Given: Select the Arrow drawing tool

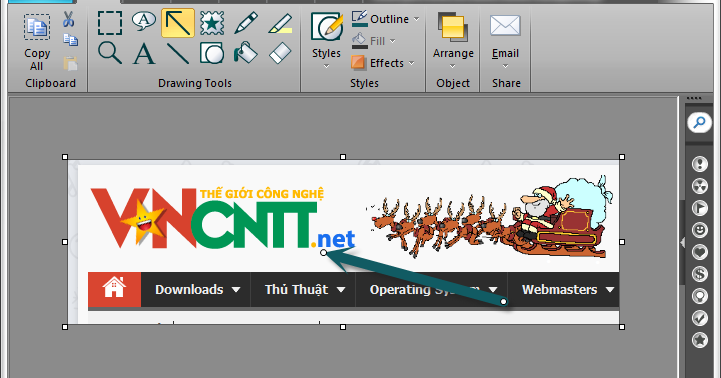Looking at the screenshot, I should coord(178,23).
